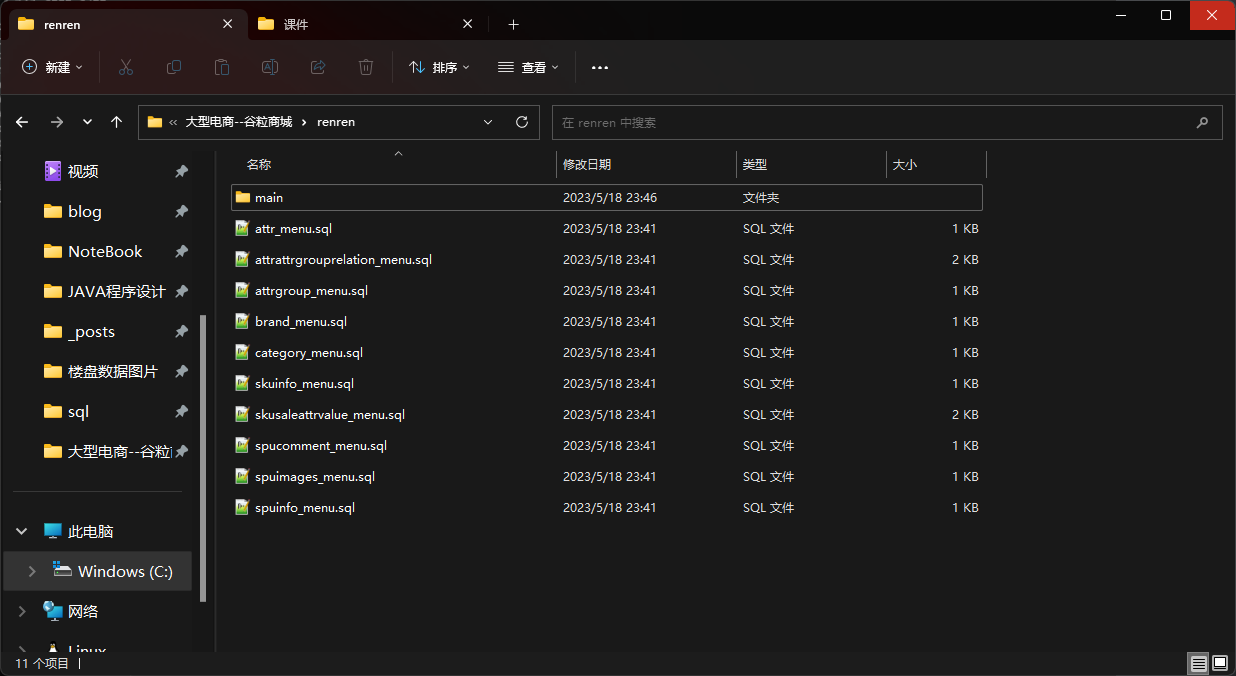The image size is (1236, 676).
Task: Open the 查看 view menu
Action: click(x=528, y=67)
